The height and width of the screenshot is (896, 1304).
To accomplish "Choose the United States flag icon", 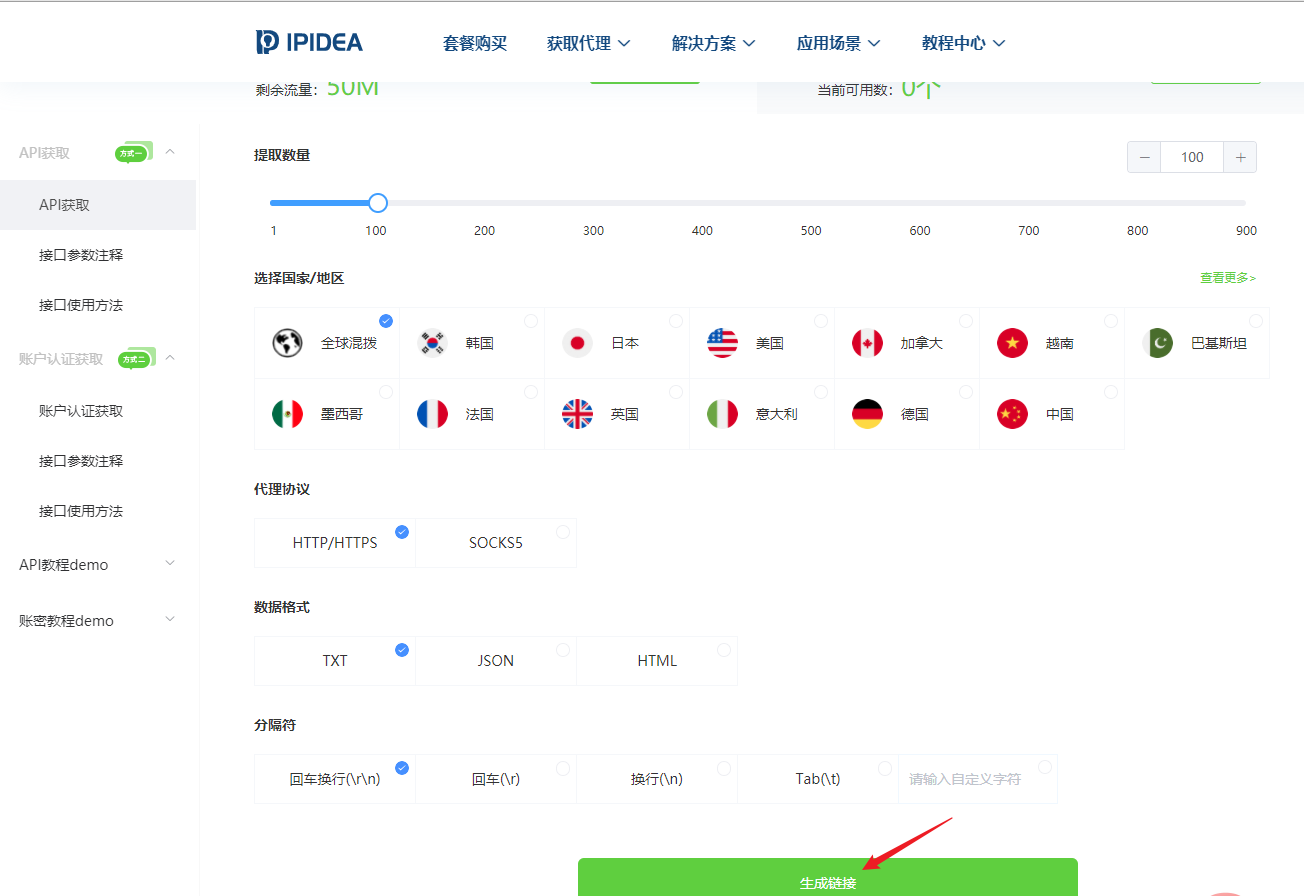I will click(x=722, y=343).
